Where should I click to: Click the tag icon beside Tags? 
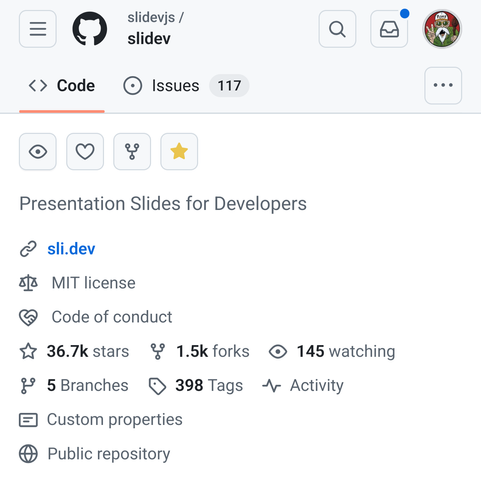(x=157, y=386)
